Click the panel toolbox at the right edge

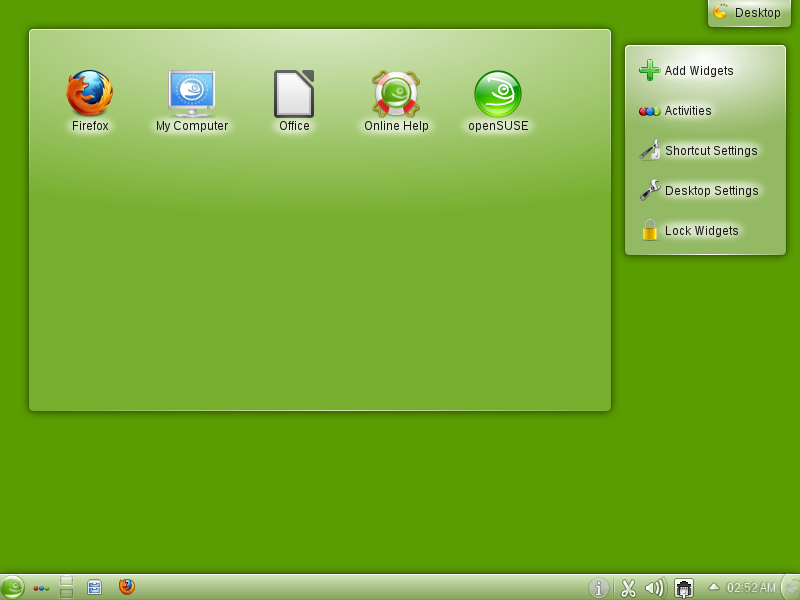point(791,588)
